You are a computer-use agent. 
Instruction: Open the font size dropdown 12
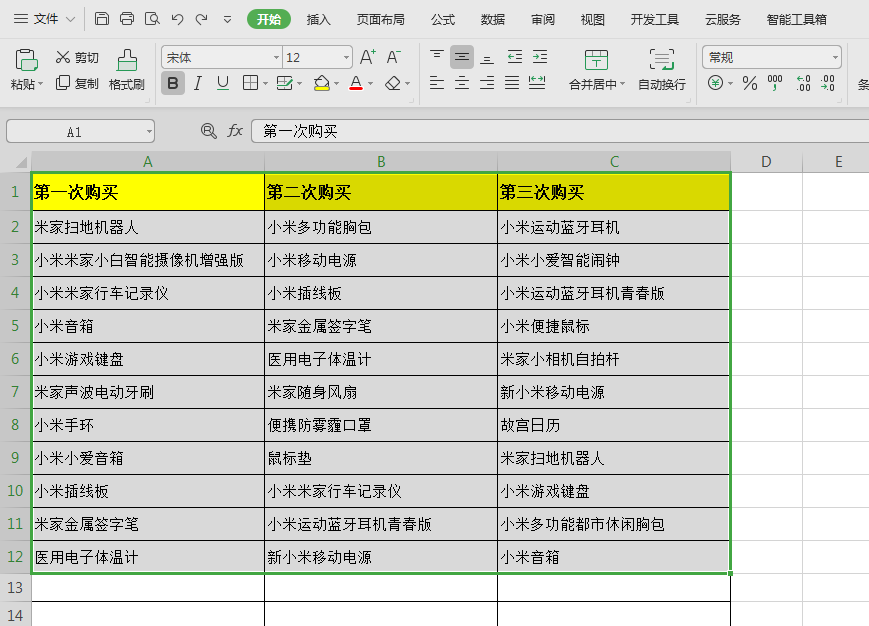(x=346, y=57)
